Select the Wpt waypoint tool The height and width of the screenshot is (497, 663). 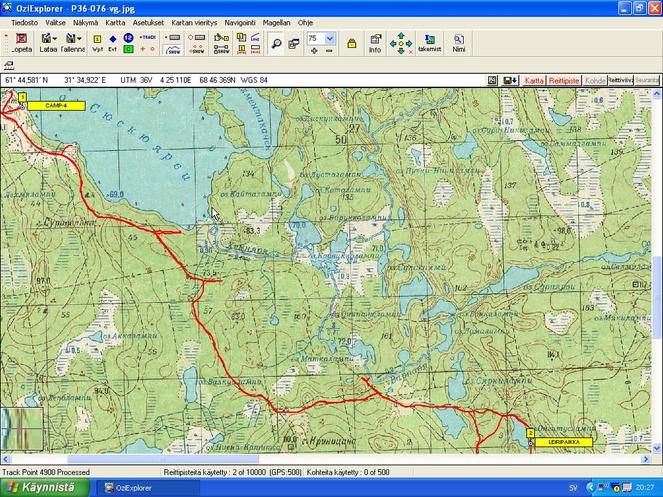tap(97, 41)
